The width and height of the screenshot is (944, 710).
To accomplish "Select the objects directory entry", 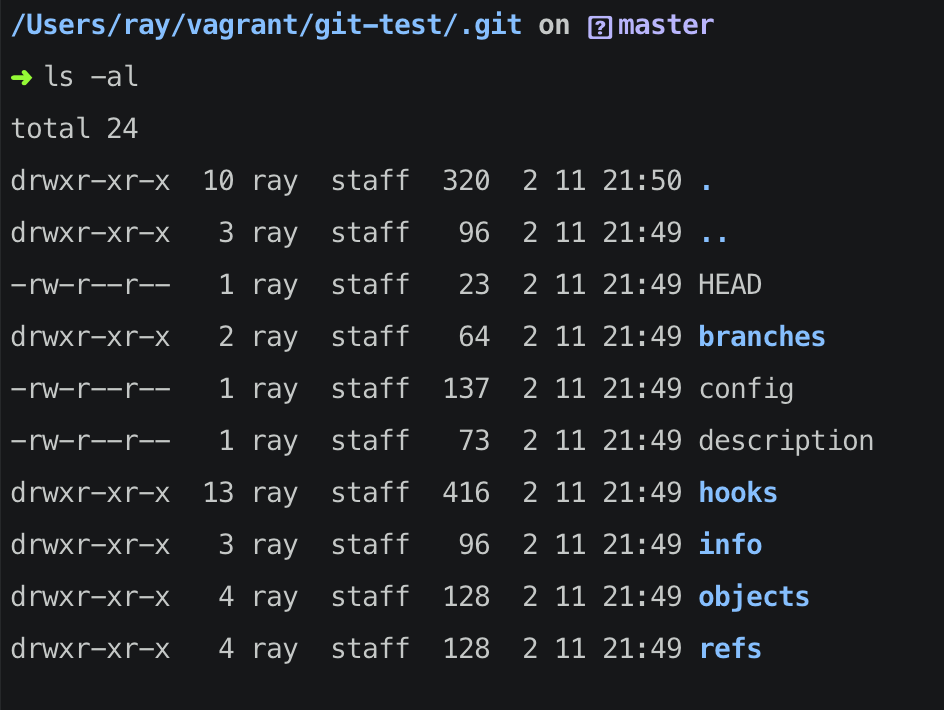I will (x=754, y=597).
